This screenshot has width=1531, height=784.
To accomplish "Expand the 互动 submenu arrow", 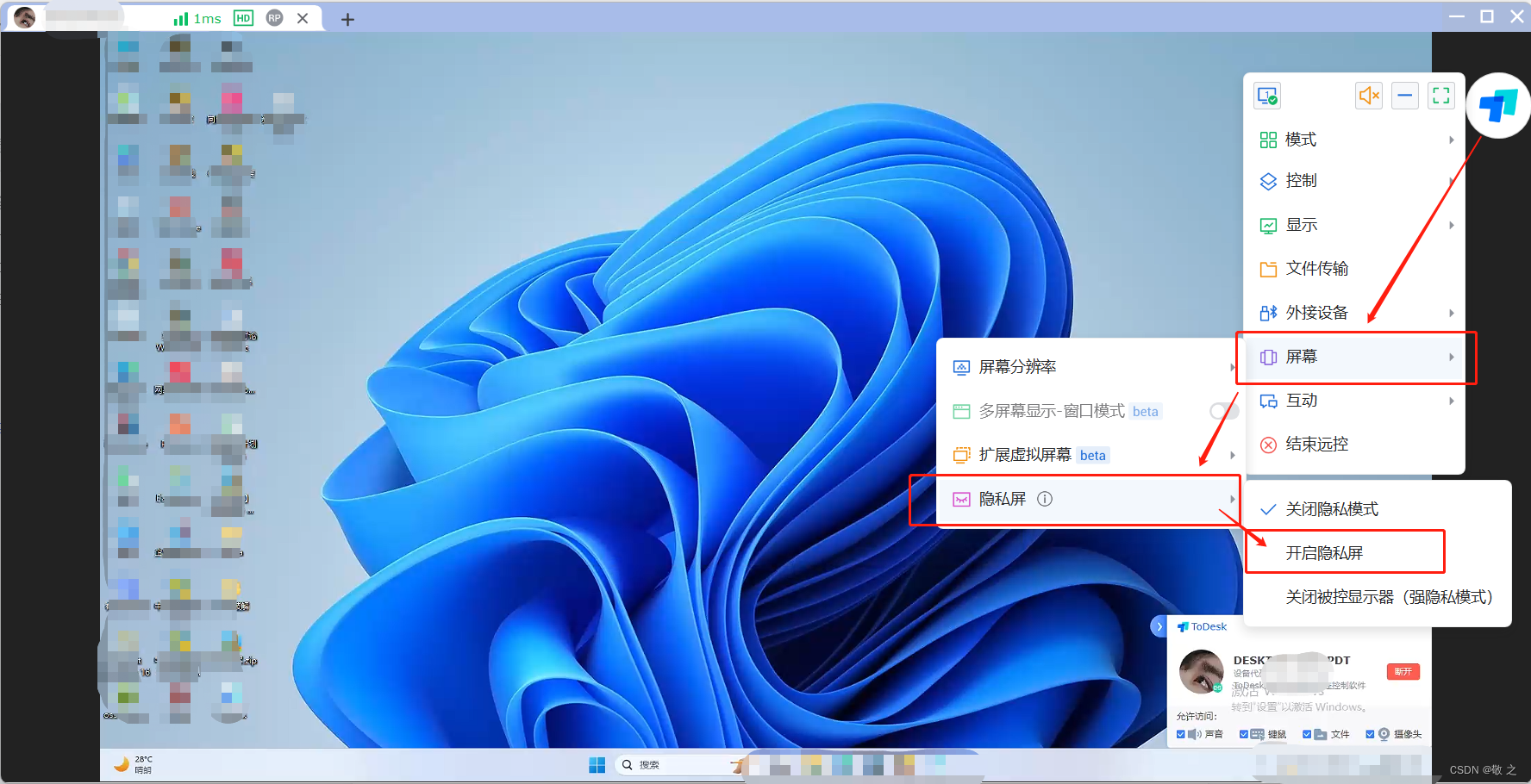I will click(x=1452, y=401).
